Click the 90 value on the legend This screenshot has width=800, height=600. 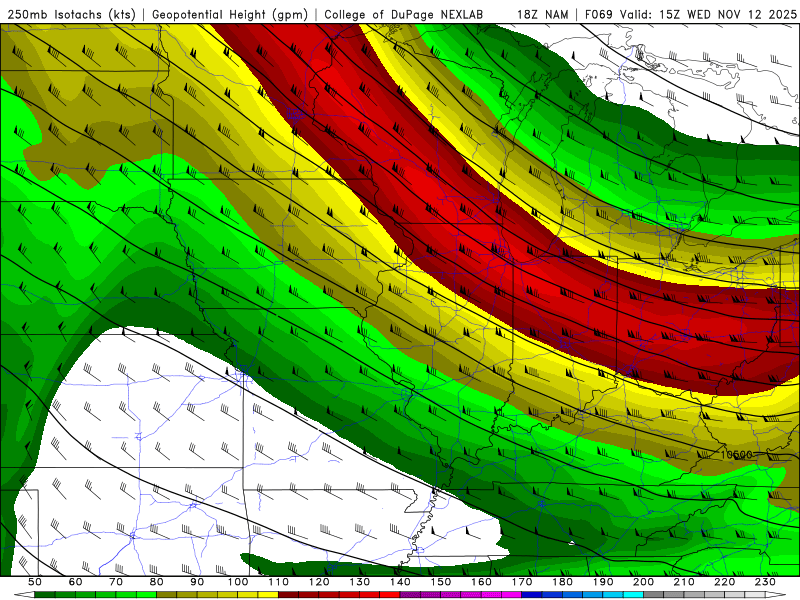pos(197,582)
